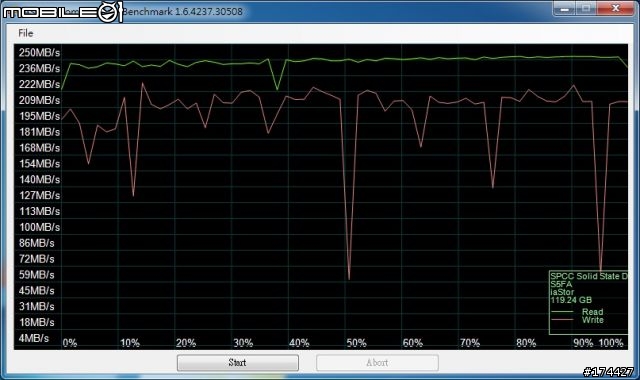Click the 209MB/s axis label
640x380 pixels.
[x=39, y=100]
